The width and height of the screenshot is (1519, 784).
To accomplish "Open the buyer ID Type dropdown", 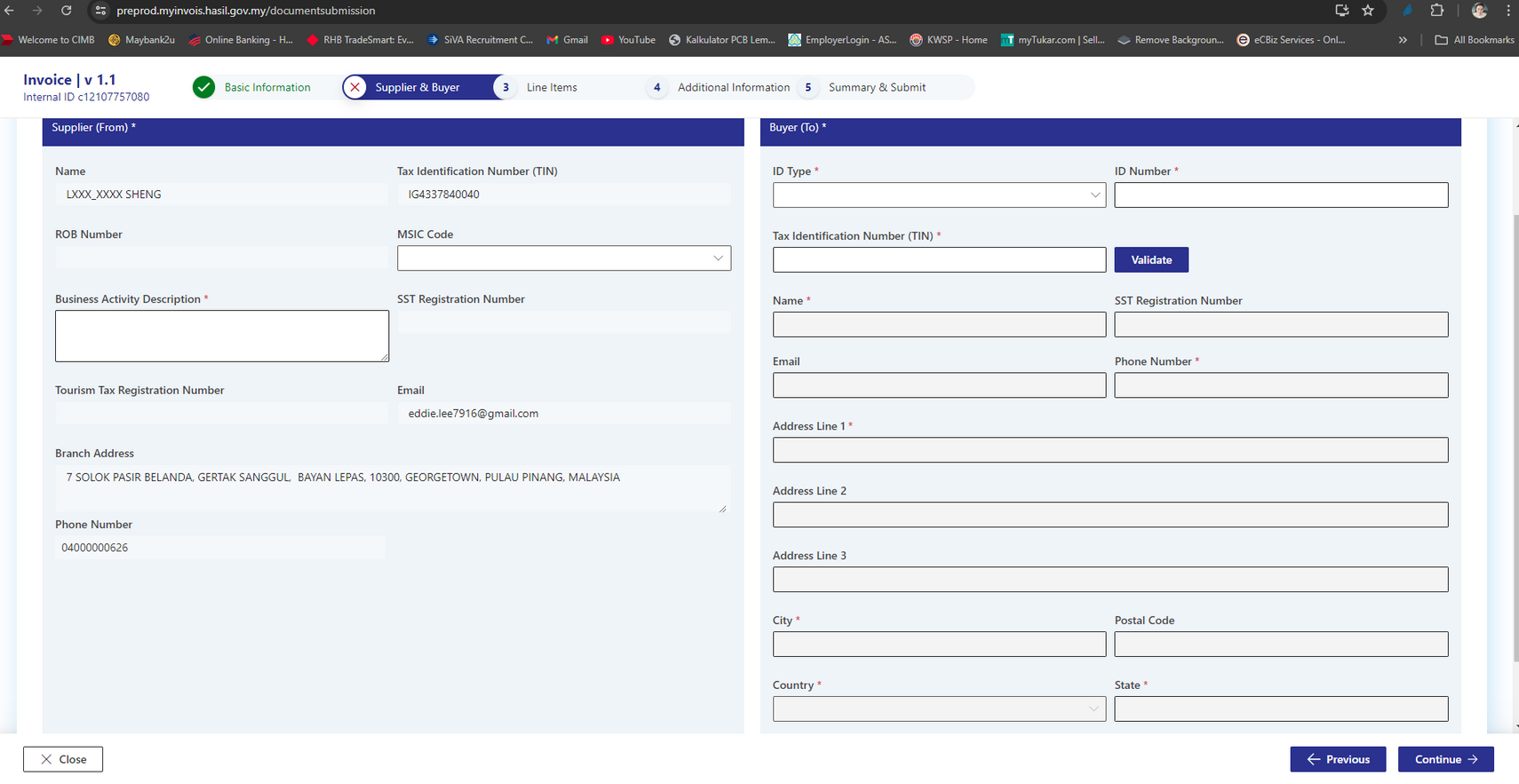I will click(x=939, y=195).
